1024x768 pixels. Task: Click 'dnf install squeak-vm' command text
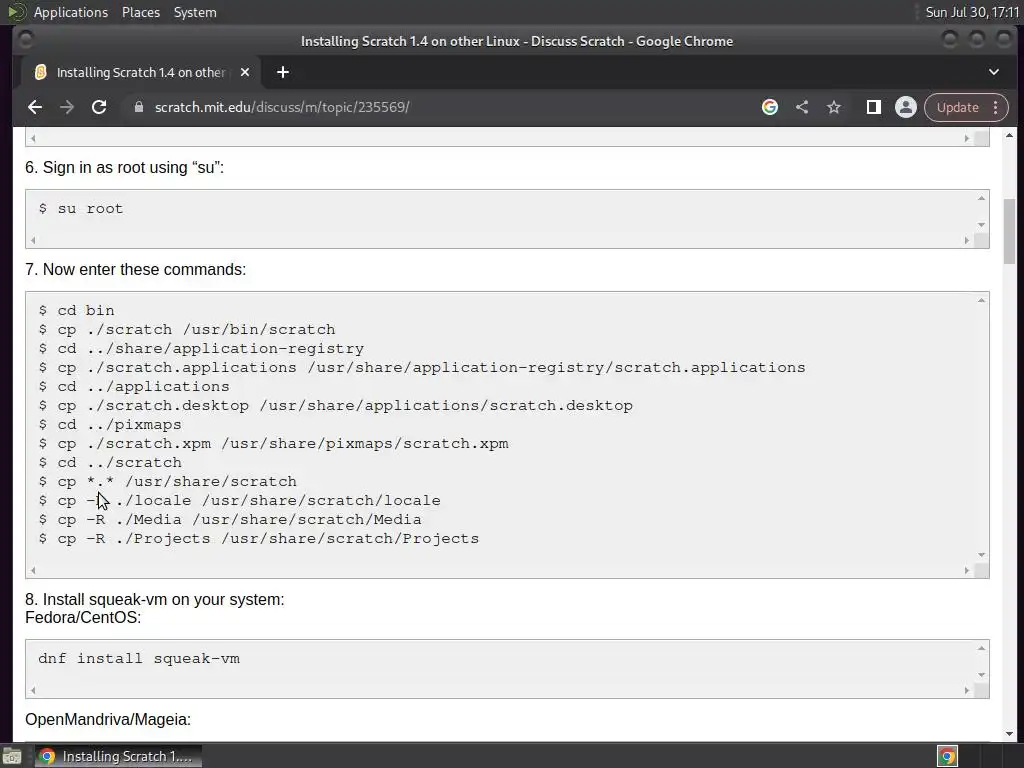(x=139, y=658)
